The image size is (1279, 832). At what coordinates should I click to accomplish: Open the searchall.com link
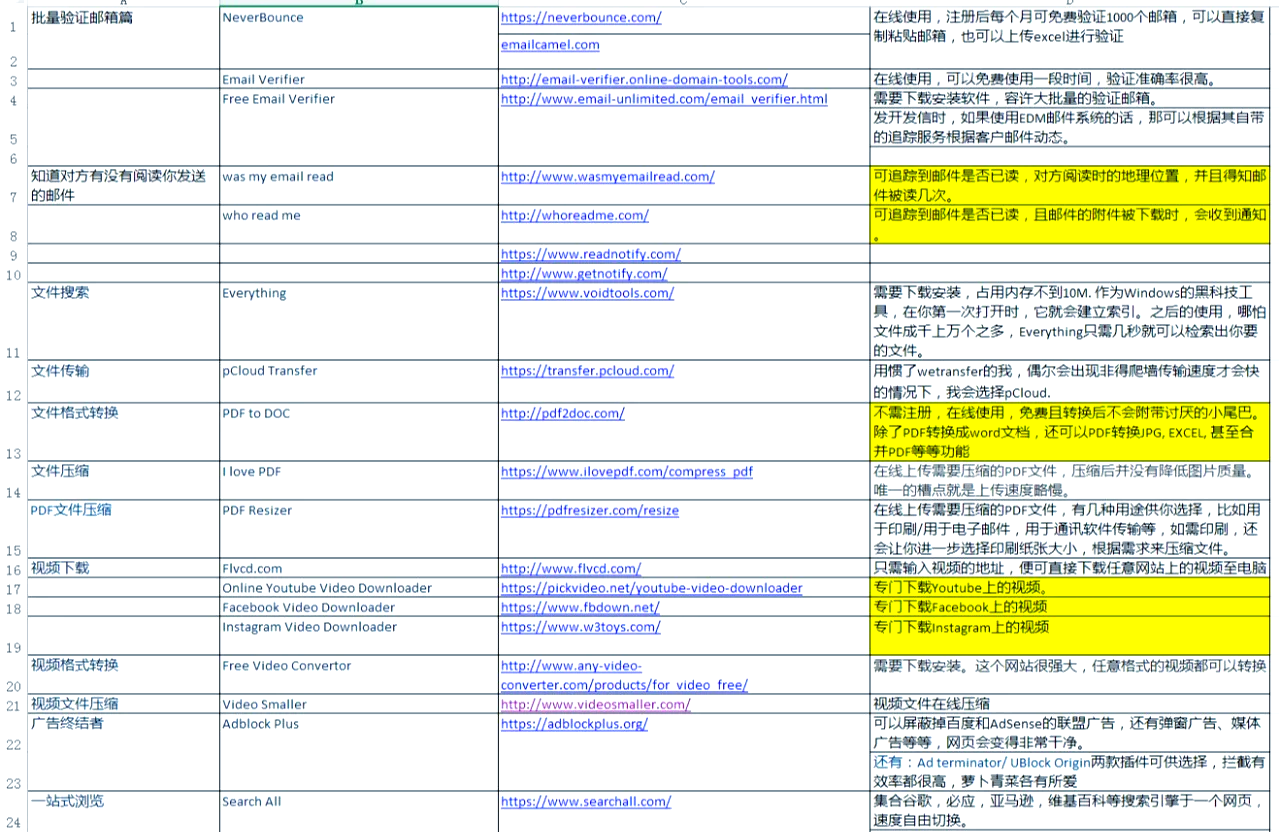(x=585, y=802)
